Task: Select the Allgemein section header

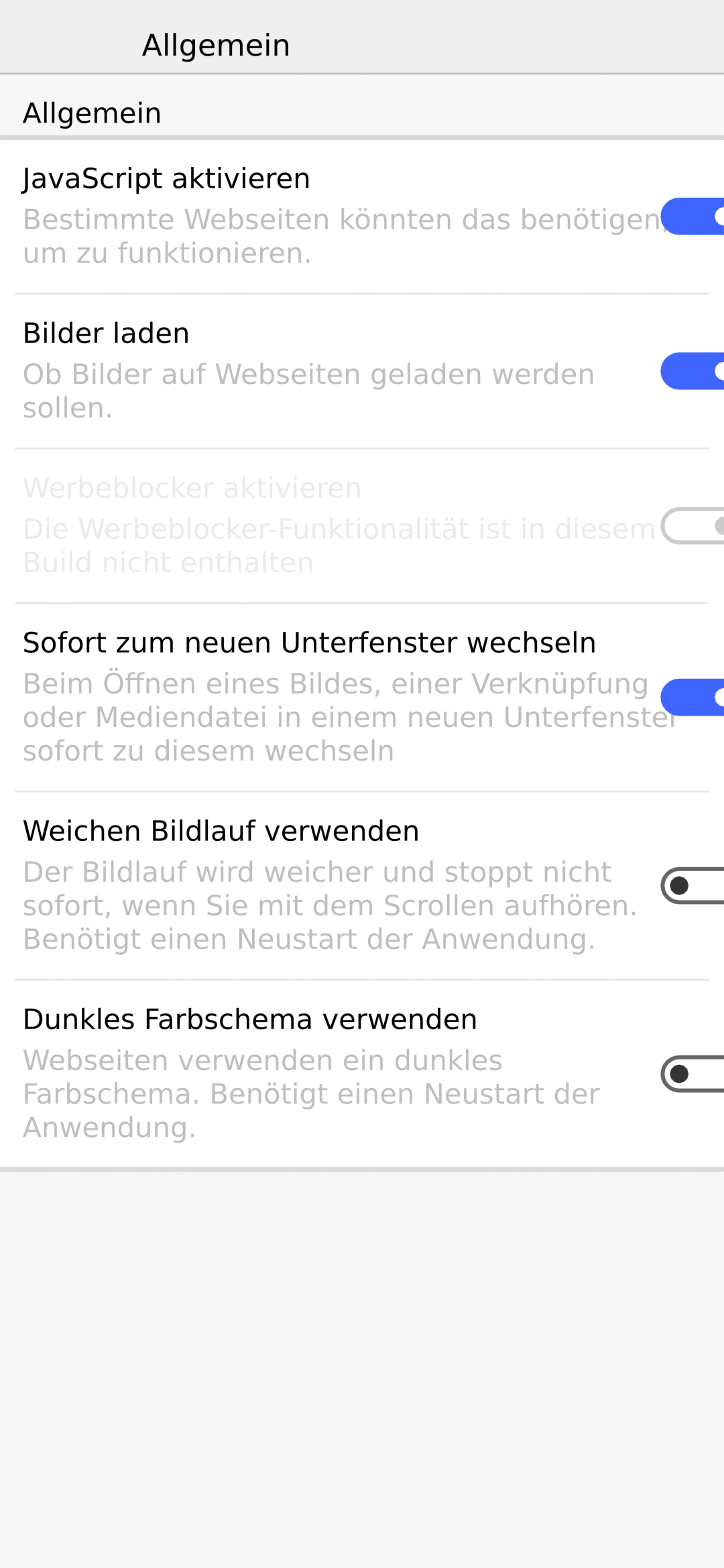Action: tap(93, 113)
